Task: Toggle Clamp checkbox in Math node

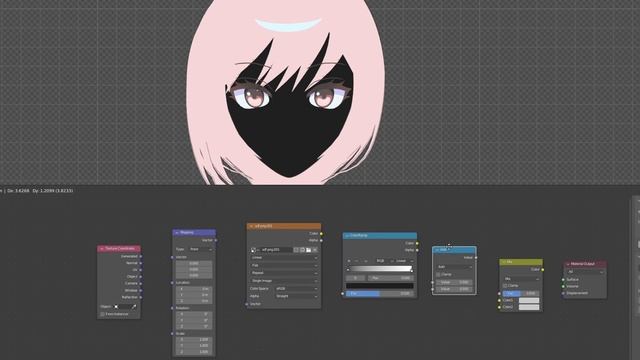Action: [438, 275]
